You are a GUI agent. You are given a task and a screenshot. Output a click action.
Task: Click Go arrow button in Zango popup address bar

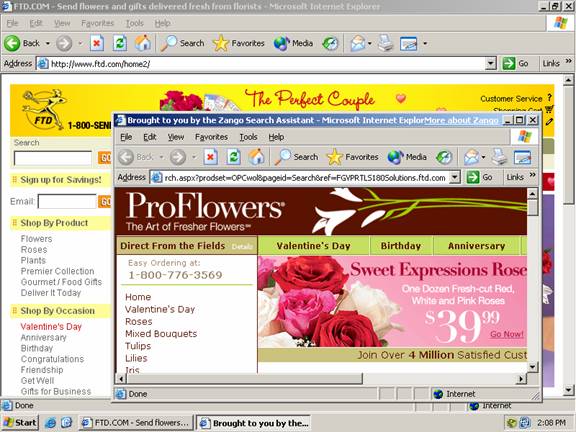click(x=473, y=177)
